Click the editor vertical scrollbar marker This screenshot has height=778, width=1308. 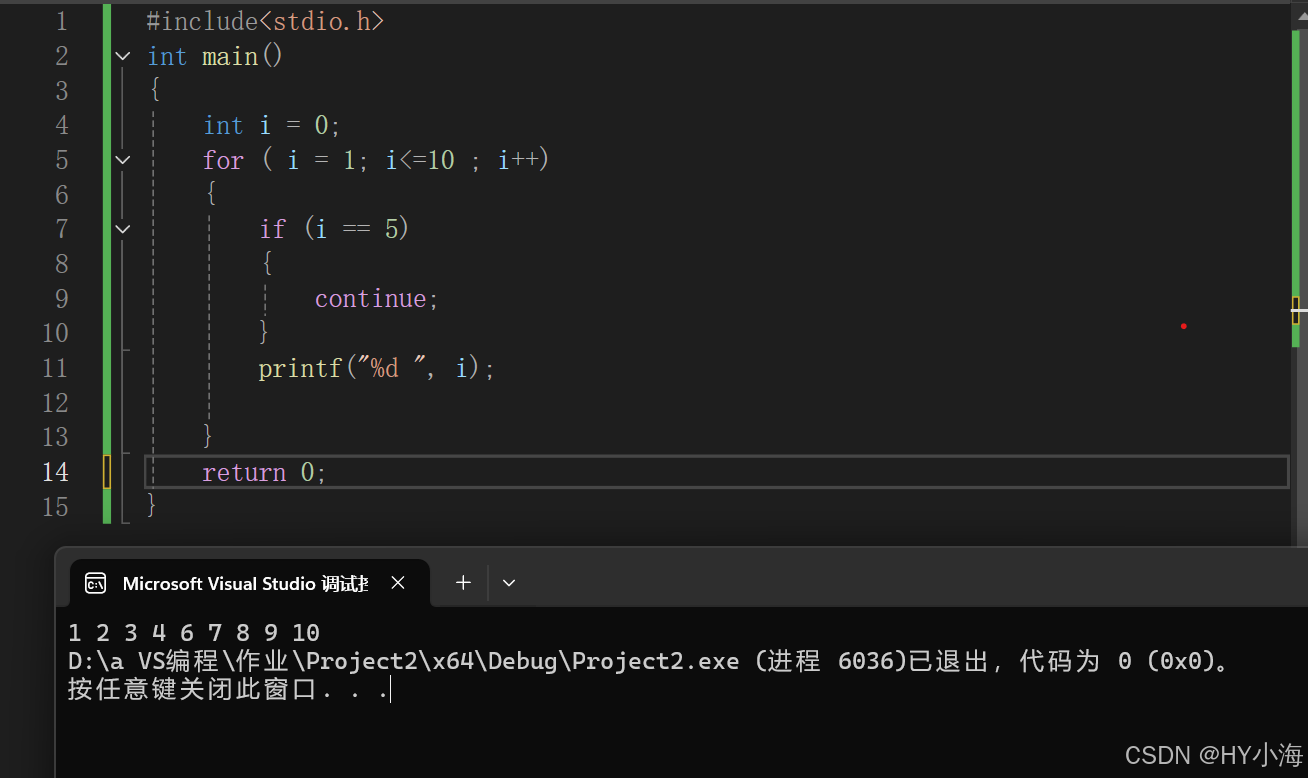(1296, 310)
